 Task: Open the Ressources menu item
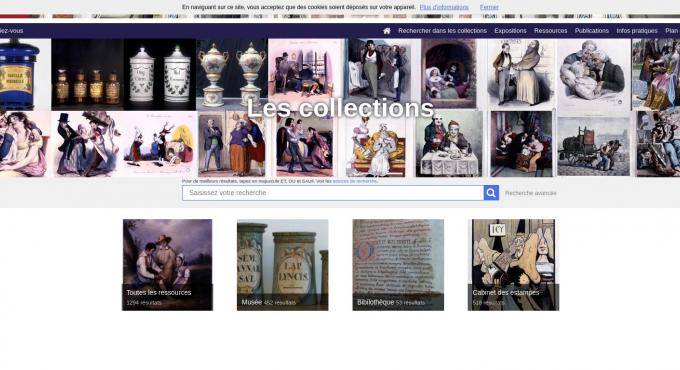(x=550, y=31)
